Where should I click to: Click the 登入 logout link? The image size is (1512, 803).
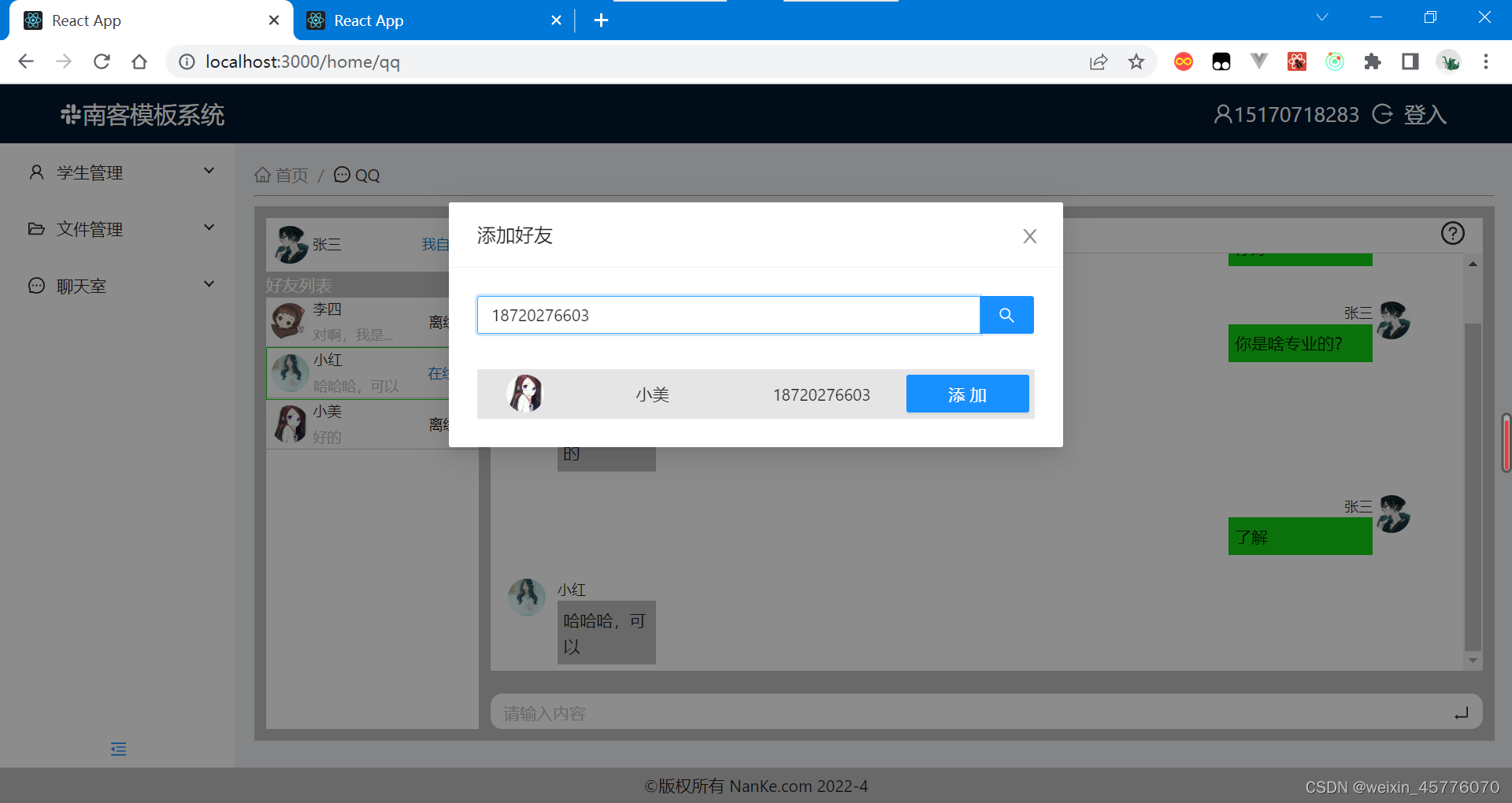tap(1410, 115)
